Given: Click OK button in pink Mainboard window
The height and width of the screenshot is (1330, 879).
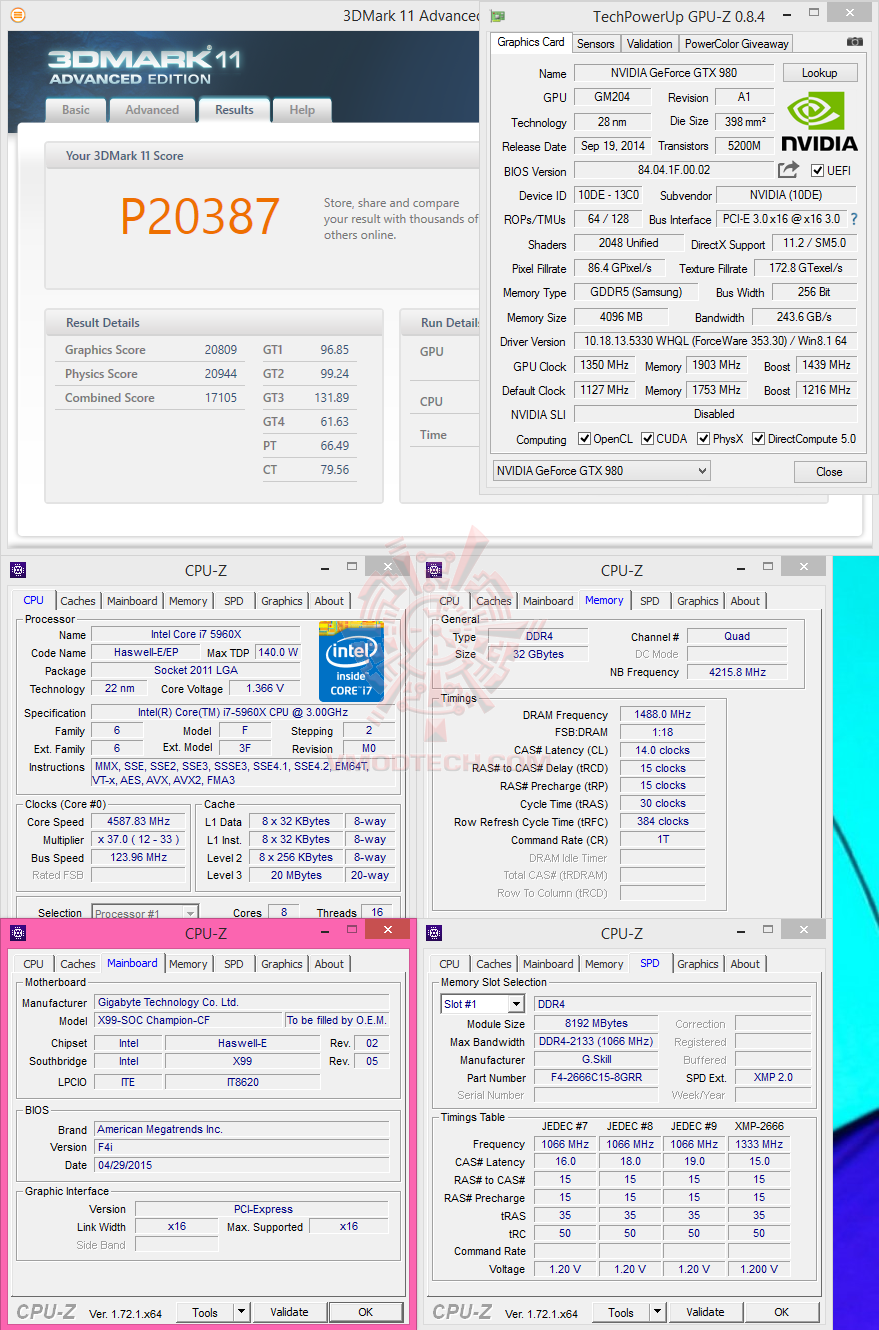Looking at the screenshot, I should click(x=366, y=1312).
